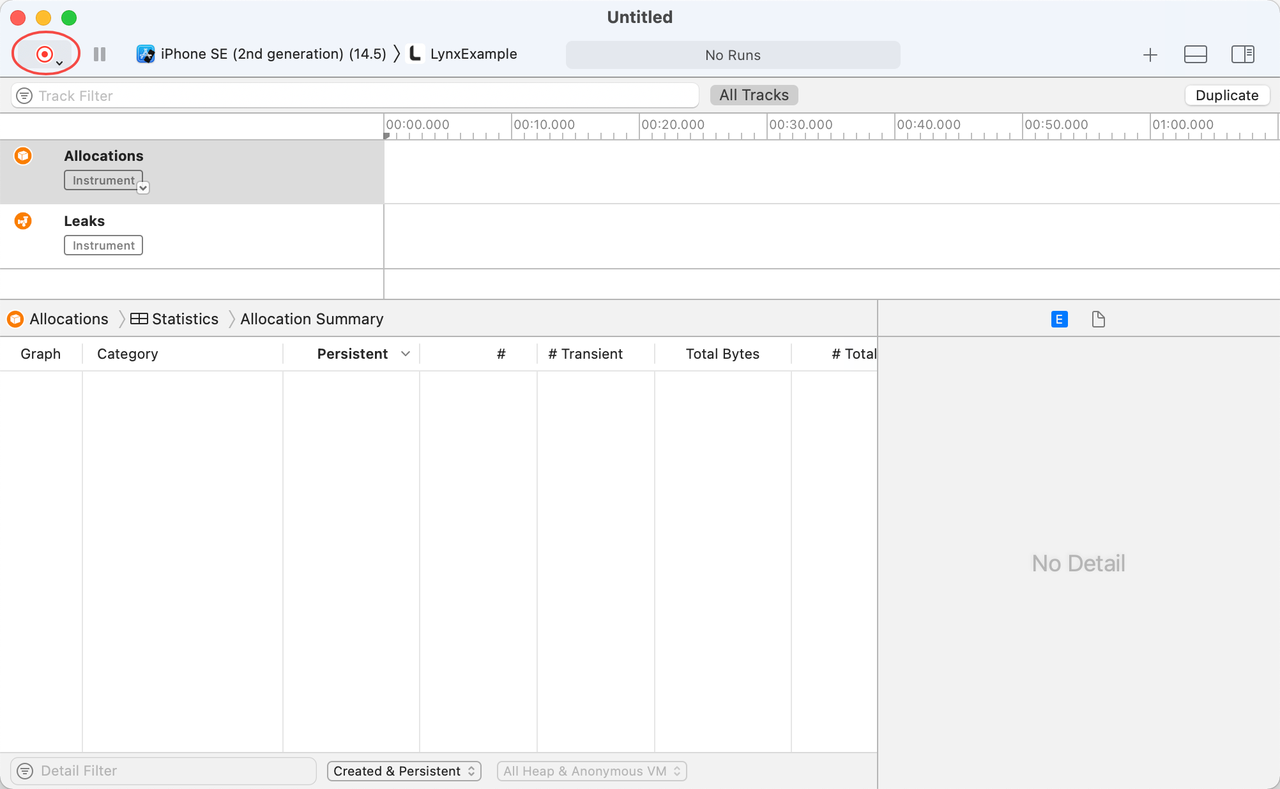Open the Created & Persistent dropdown
1280x789 pixels.
click(x=404, y=771)
